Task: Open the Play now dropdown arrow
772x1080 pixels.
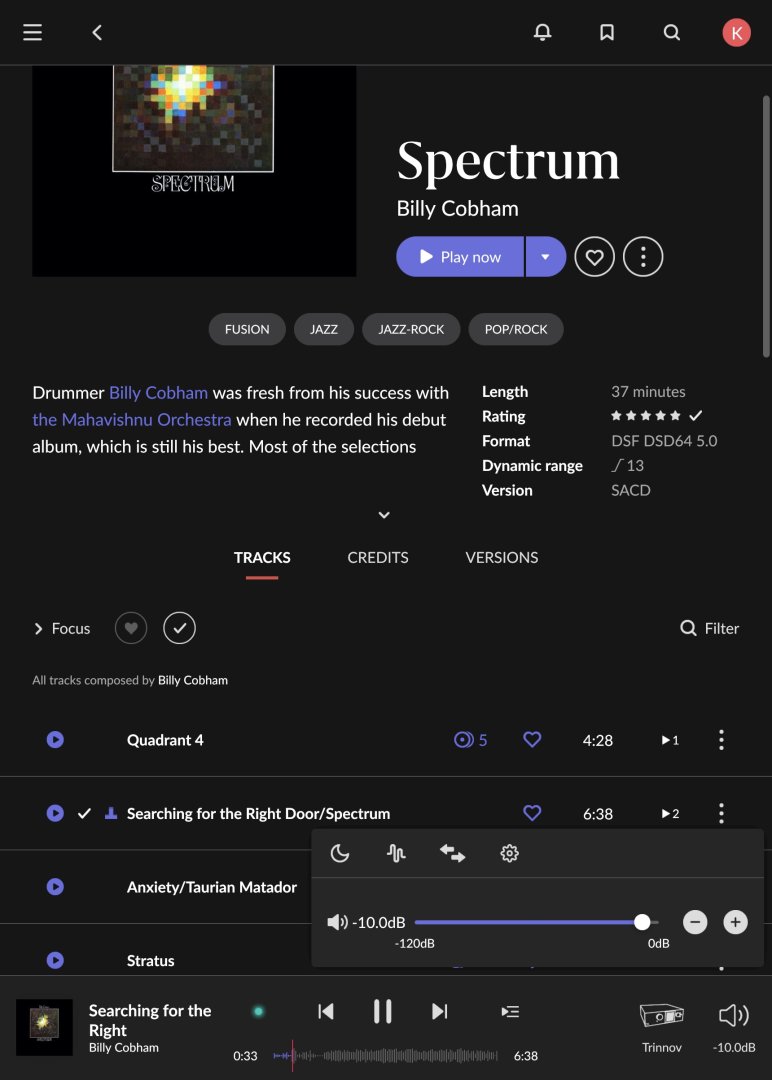Action: point(545,257)
